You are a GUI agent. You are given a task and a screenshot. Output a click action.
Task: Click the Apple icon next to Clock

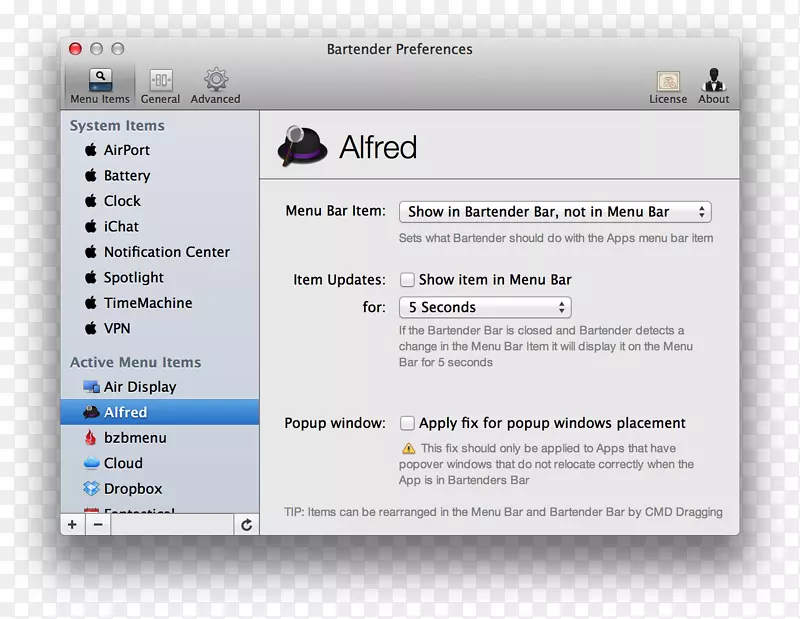[91, 201]
